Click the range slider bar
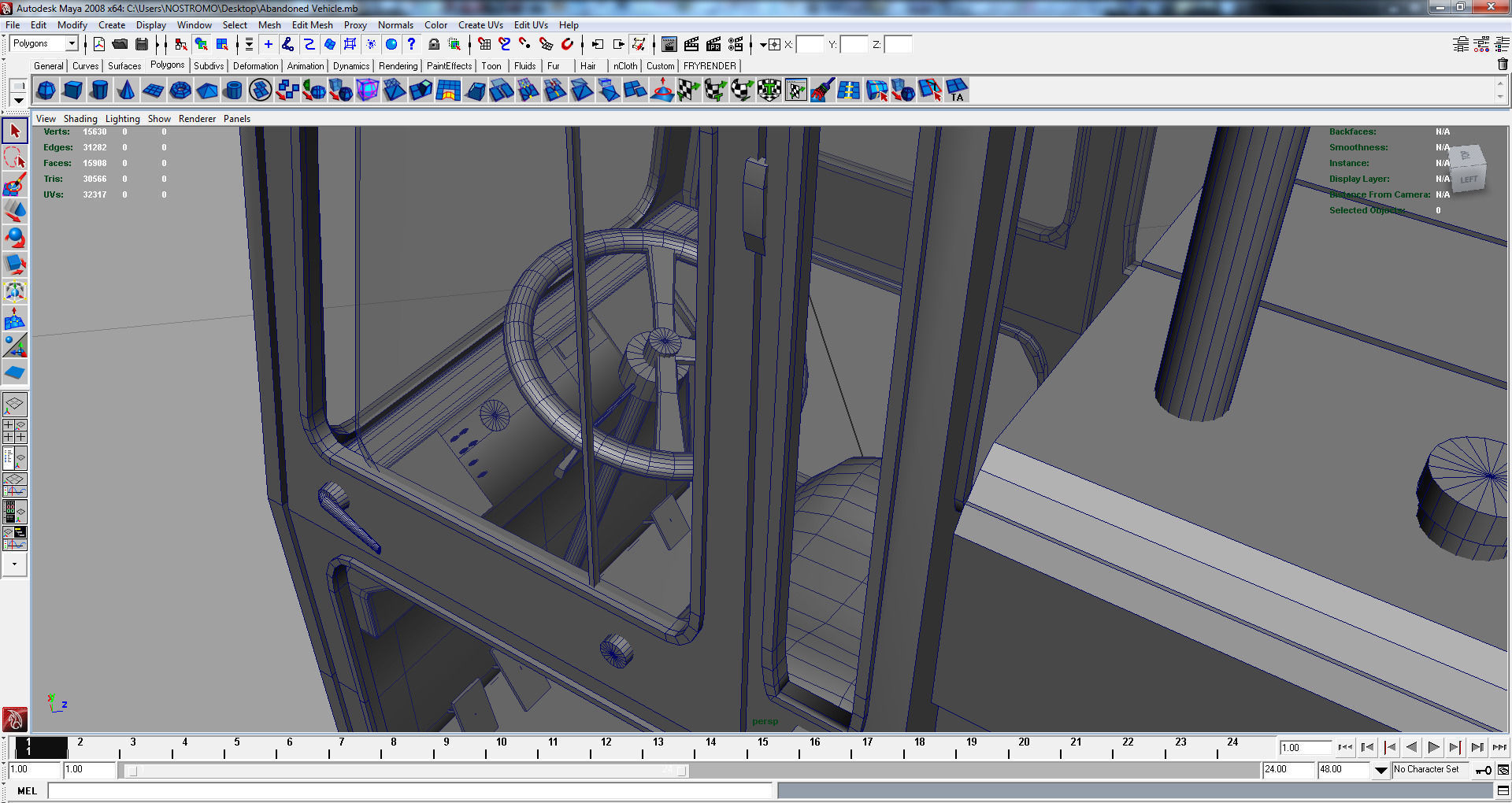Screen dimensions: 1512x803 (406, 771)
